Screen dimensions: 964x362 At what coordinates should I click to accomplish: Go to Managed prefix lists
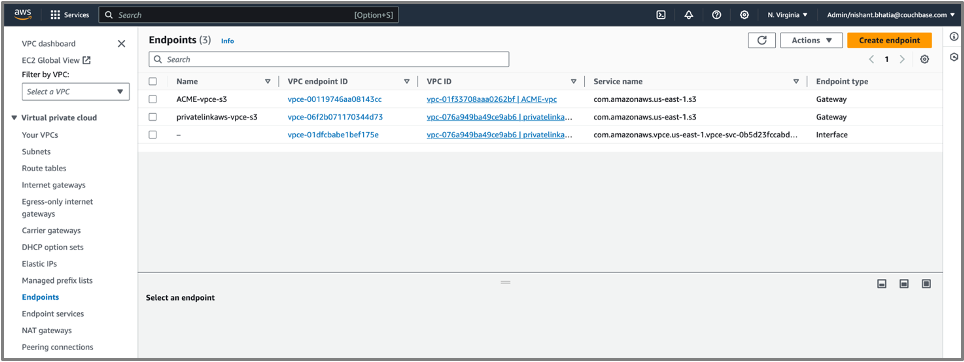tap(57, 280)
